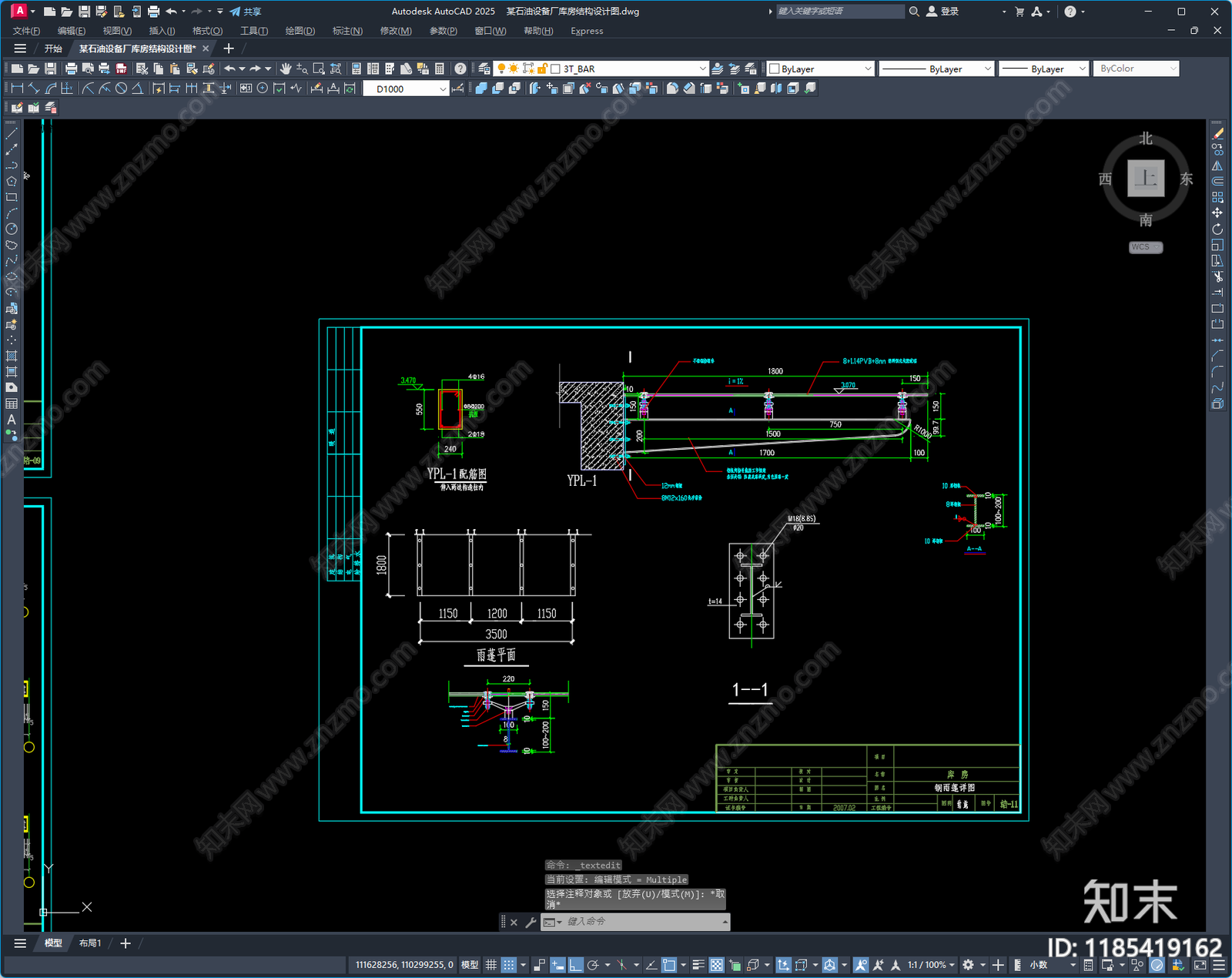This screenshot has width=1232, height=978.
Task: Open the Help question-mark icon in toolbar
Action: (460, 69)
